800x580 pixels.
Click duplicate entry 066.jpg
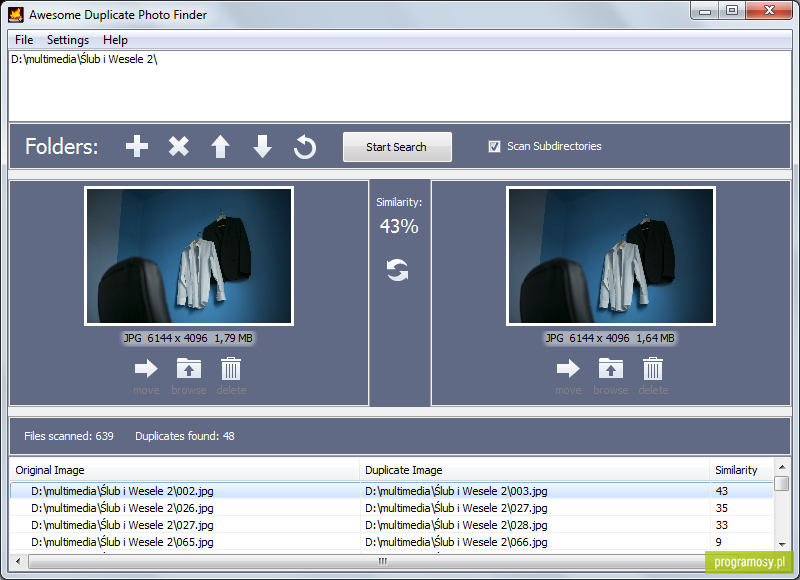[456, 541]
